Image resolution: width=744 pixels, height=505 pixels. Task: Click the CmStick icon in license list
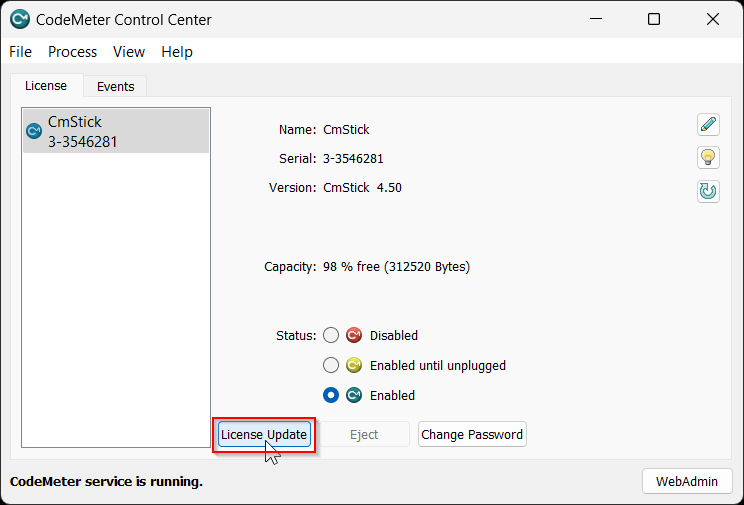(34, 131)
